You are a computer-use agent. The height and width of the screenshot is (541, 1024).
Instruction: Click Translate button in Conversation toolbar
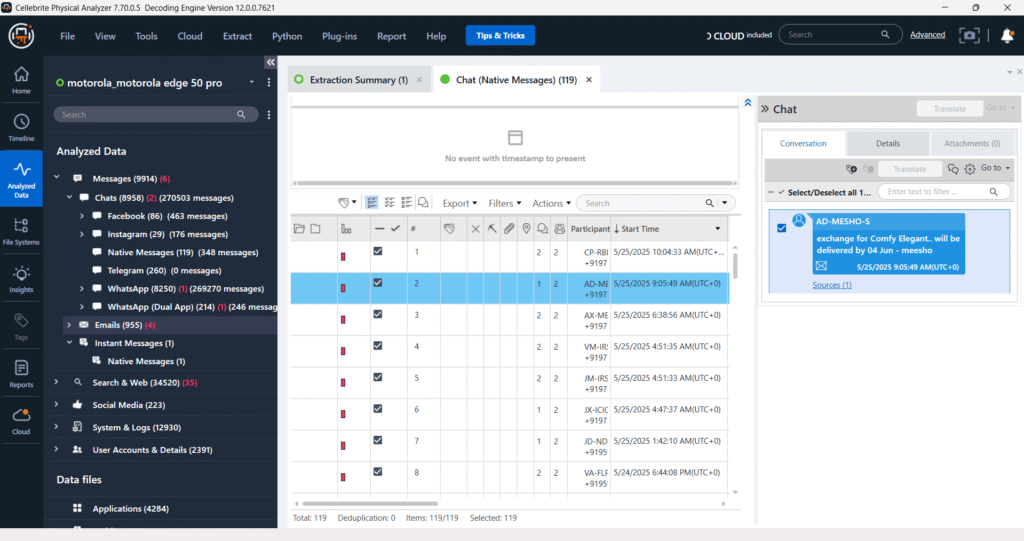pos(910,169)
